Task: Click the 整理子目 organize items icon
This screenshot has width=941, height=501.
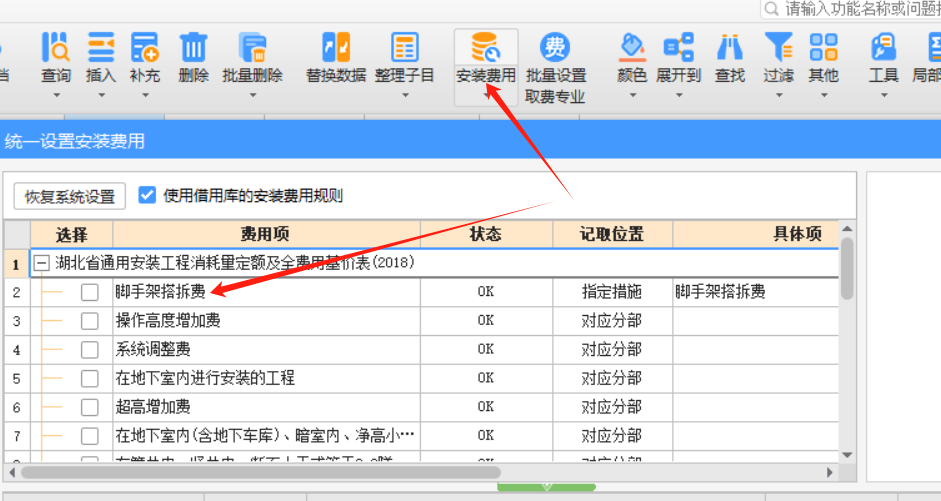Action: pos(404,48)
